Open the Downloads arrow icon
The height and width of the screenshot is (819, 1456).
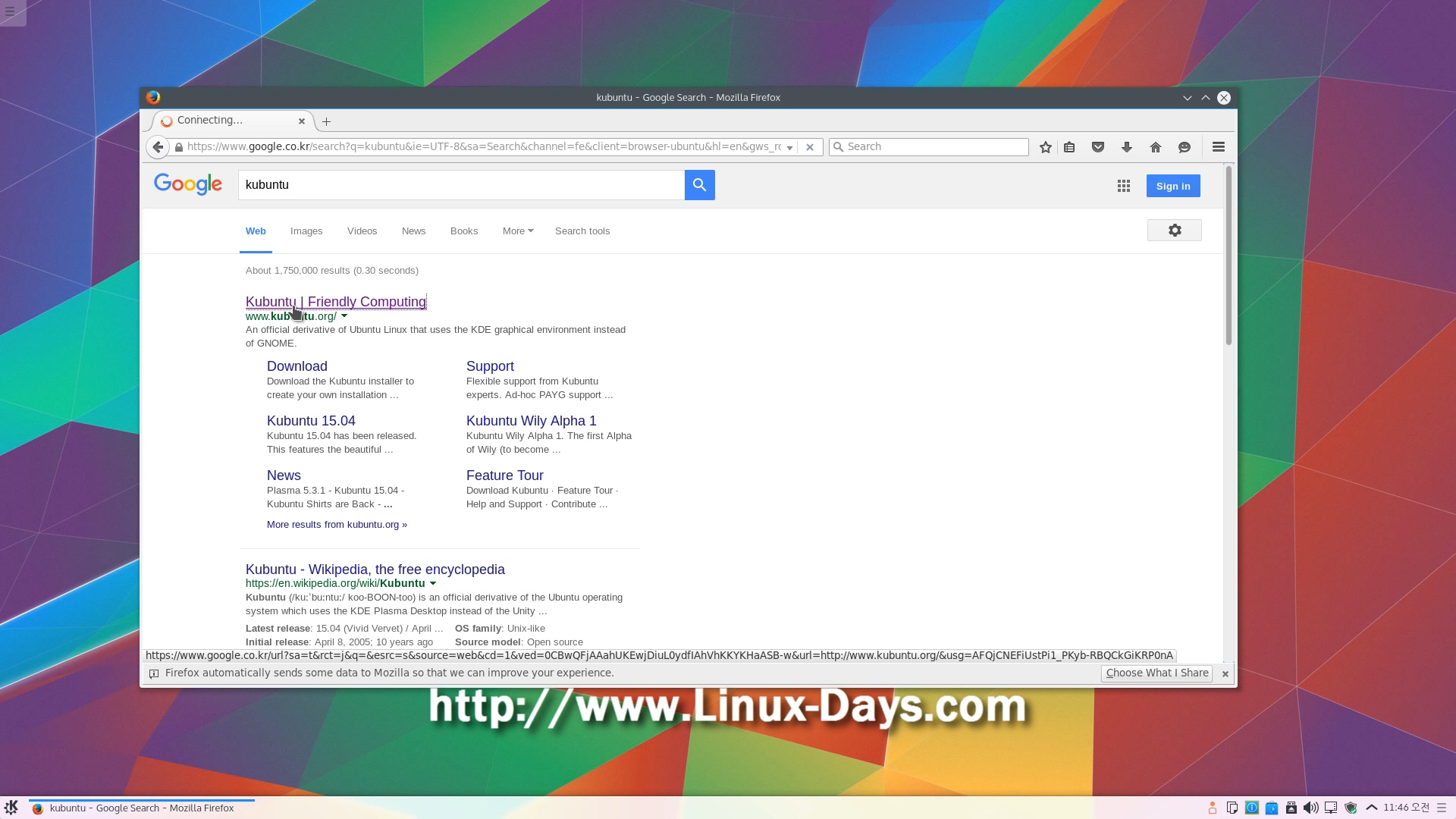(x=1127, y=147)
